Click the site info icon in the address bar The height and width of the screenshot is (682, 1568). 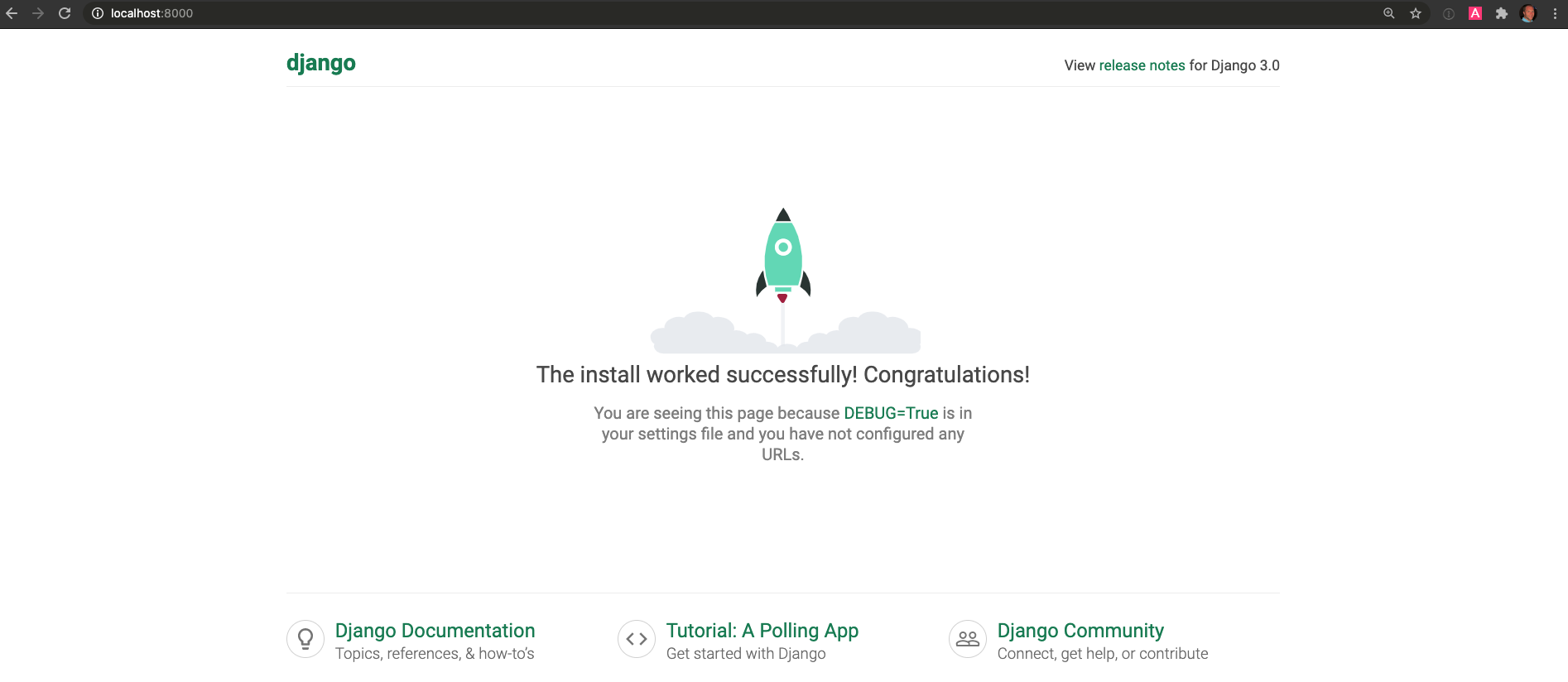coord(98,13)
